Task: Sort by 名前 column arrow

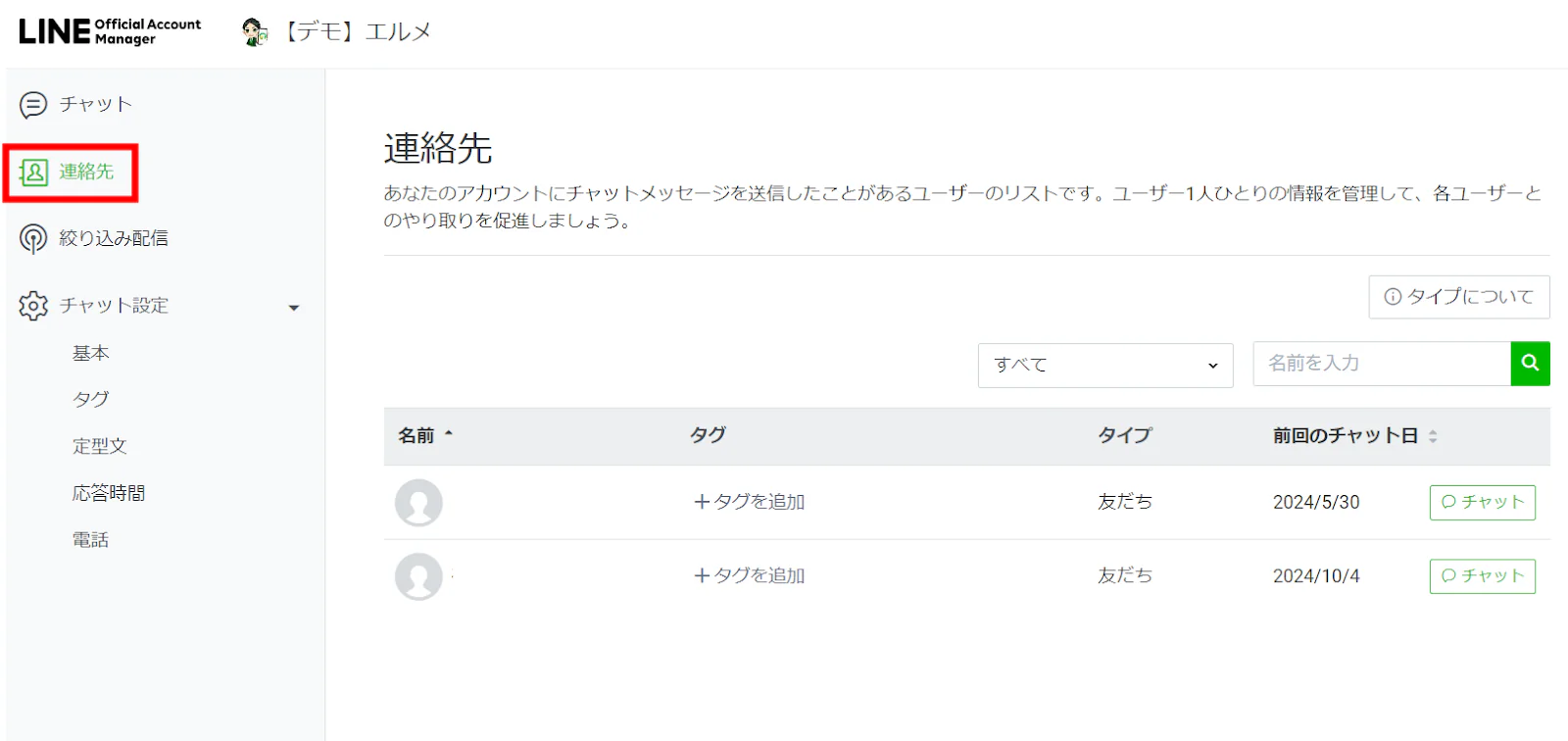Action: [x=449, y=434]
